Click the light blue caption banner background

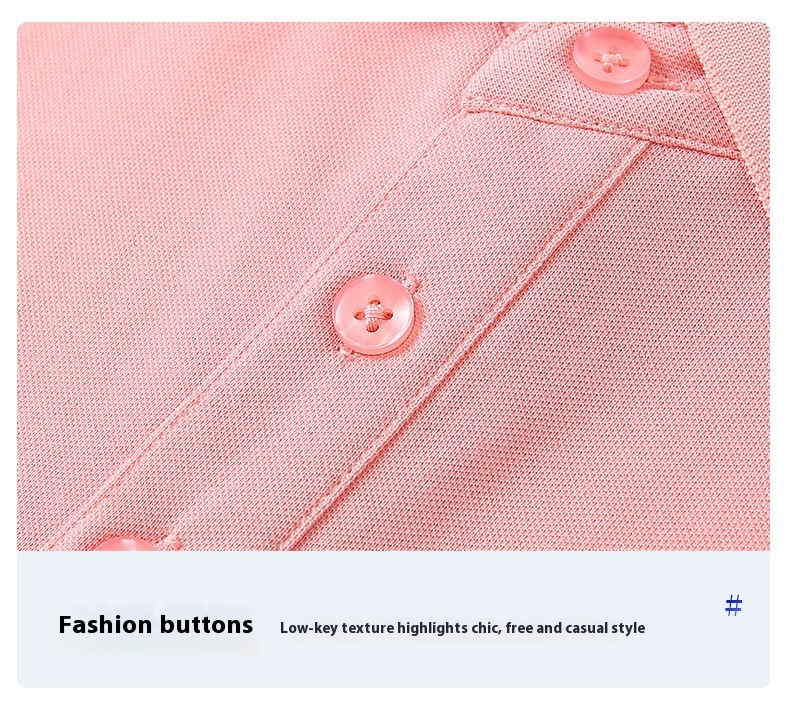[x=393, y=665]
